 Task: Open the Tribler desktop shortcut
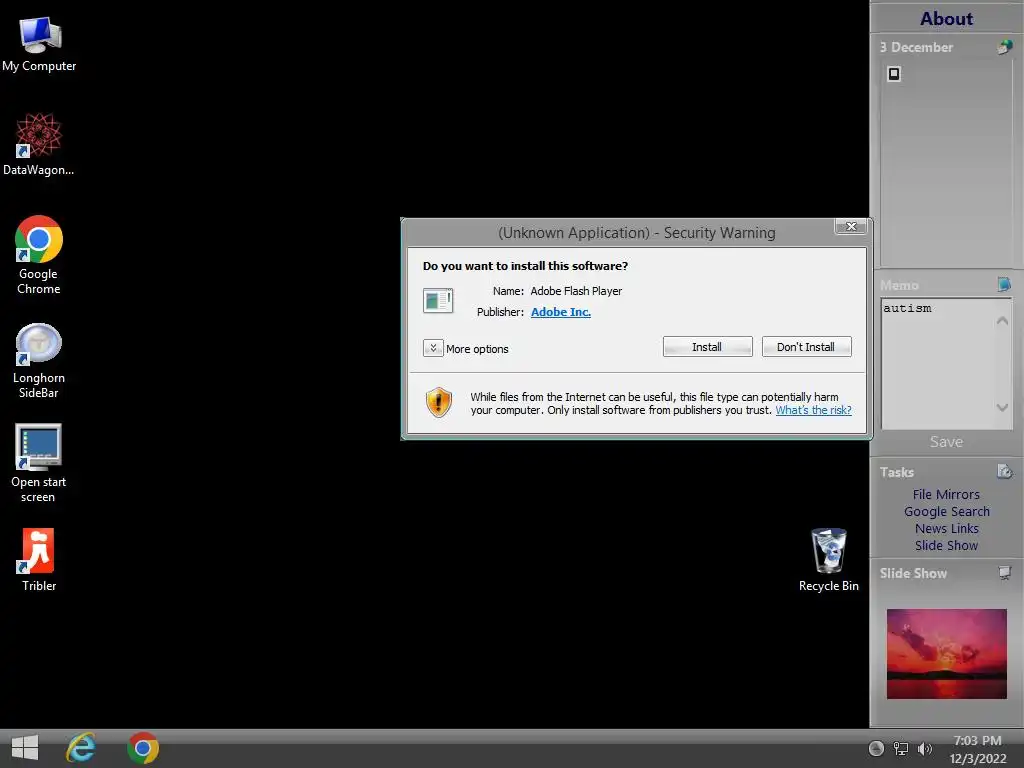[39, 560]
